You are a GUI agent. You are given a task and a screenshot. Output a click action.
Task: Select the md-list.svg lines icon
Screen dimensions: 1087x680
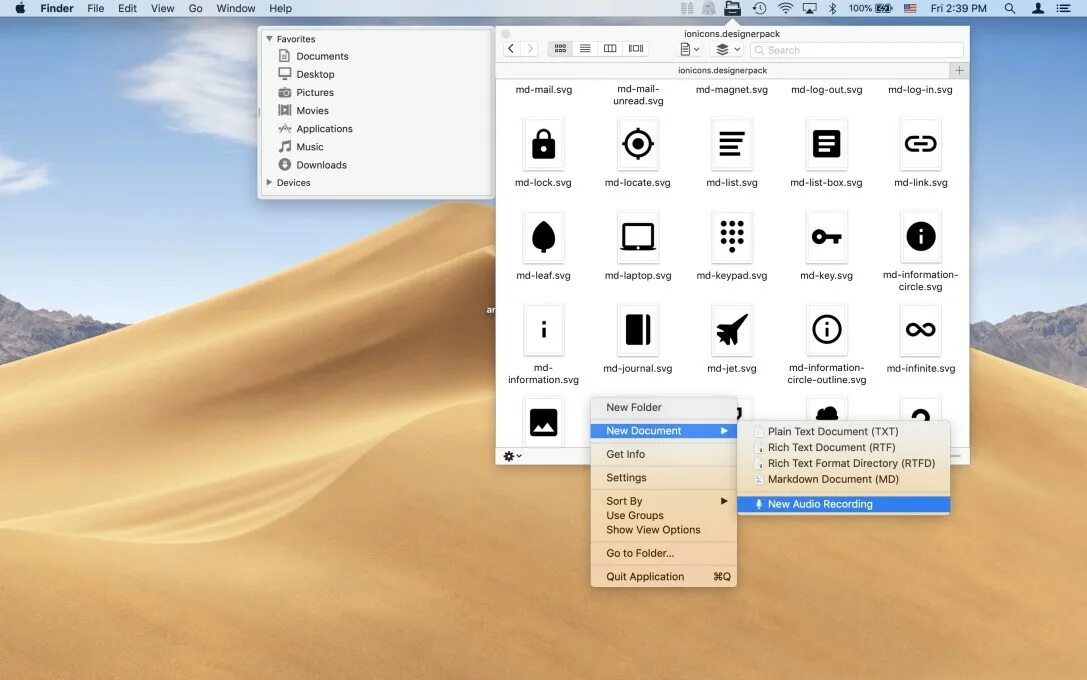coord(732,144)
